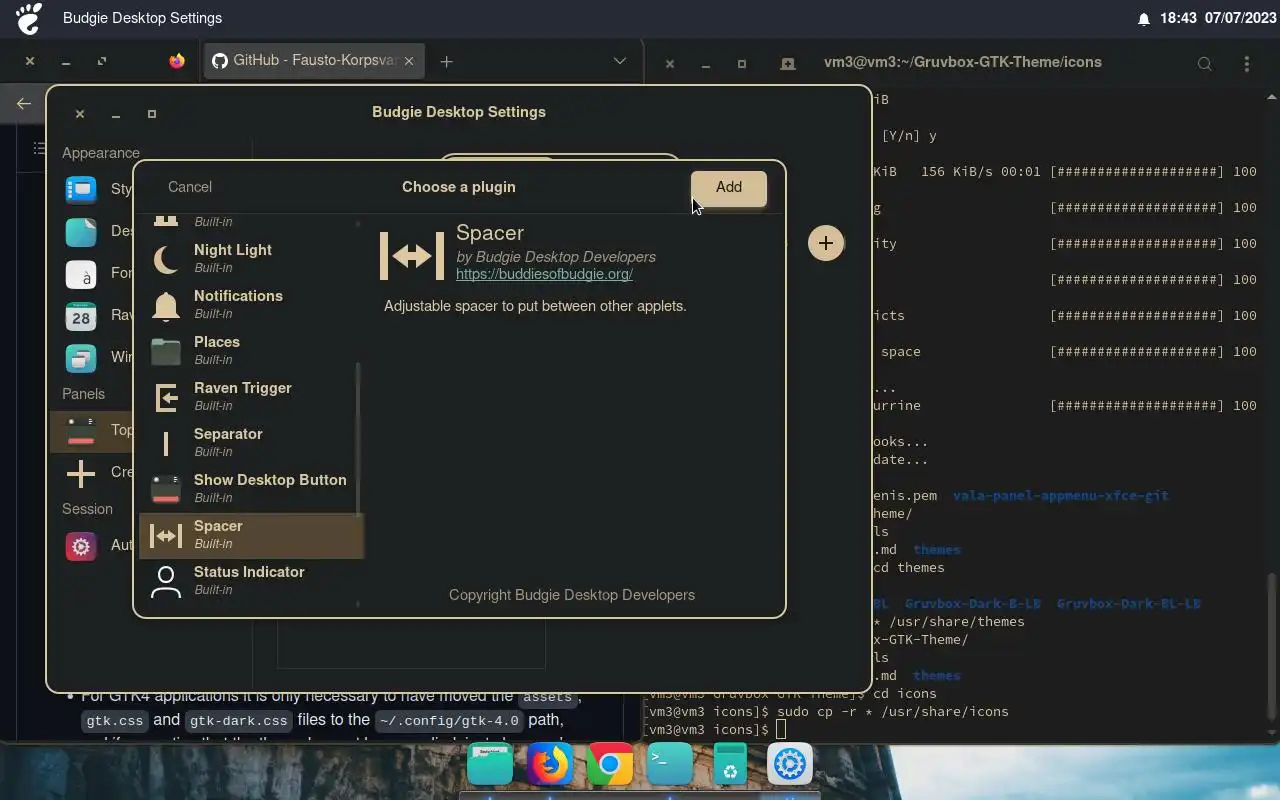Click the Status Indicator person icon
This screenshot has width=1280, height=800.
click(166, 582)
